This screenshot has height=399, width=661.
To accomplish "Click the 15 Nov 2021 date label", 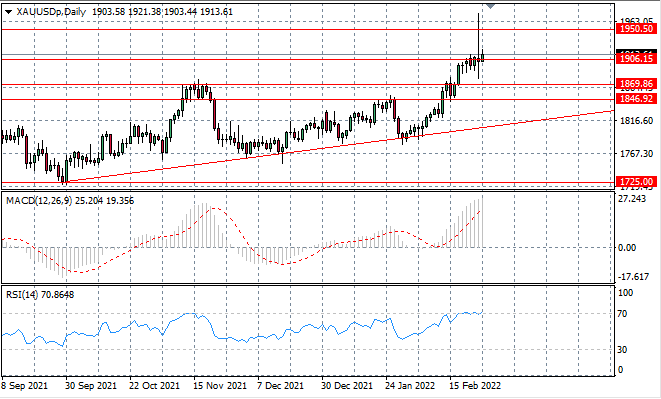I will tap(220, 386).
